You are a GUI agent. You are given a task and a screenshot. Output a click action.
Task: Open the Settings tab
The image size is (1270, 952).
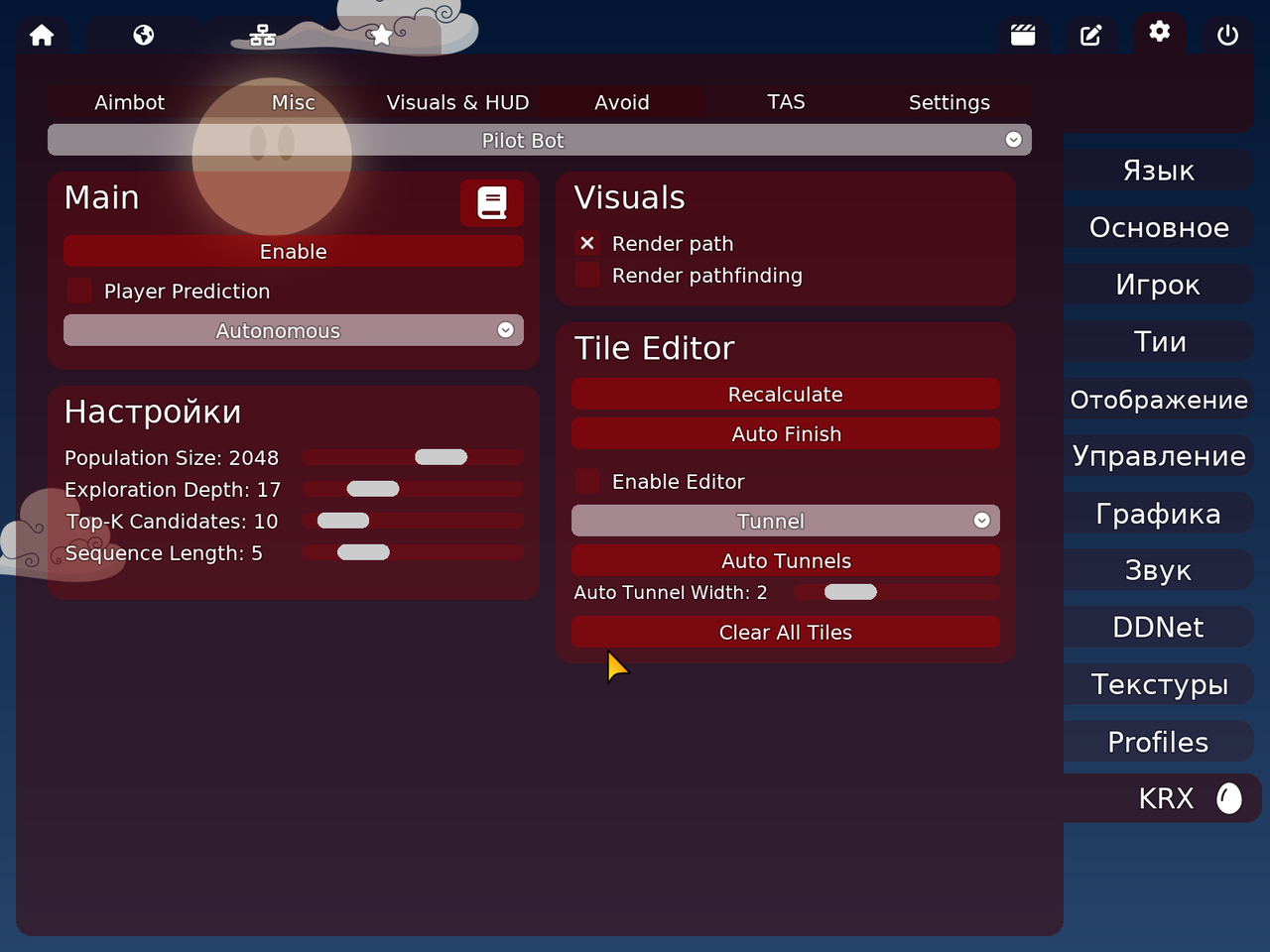click(950, 102)
